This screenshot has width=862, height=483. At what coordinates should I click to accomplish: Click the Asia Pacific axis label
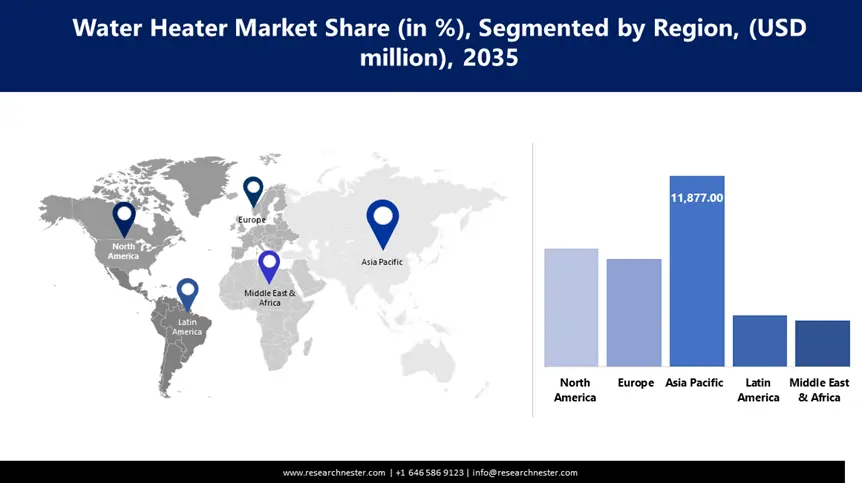click(694, 382)
